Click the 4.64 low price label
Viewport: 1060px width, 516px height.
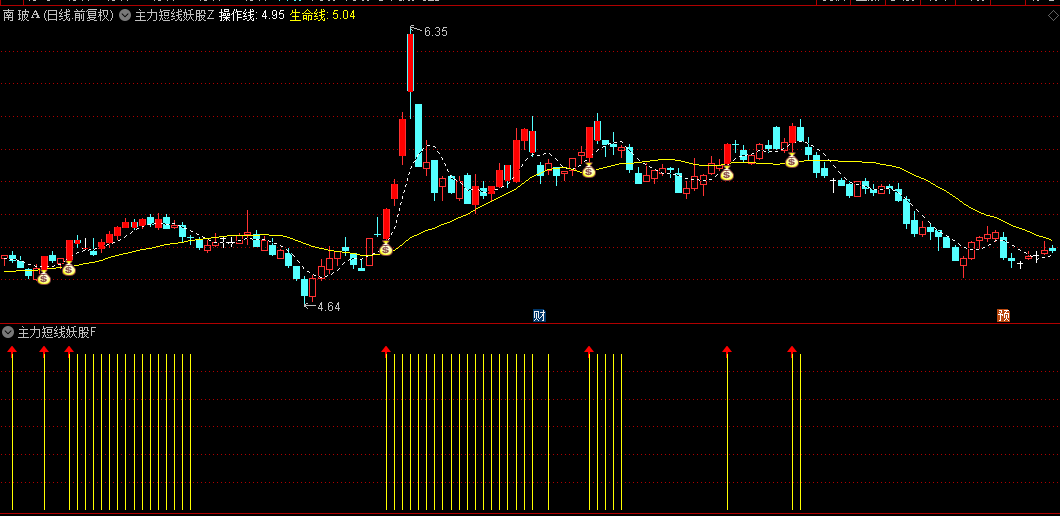tap(329, 306)
